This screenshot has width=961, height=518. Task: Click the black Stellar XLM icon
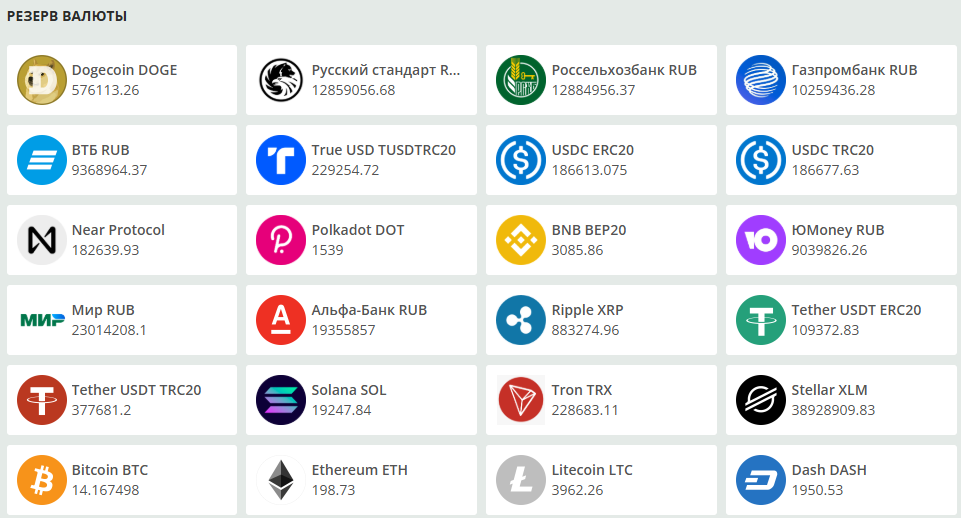coord(761,400)
